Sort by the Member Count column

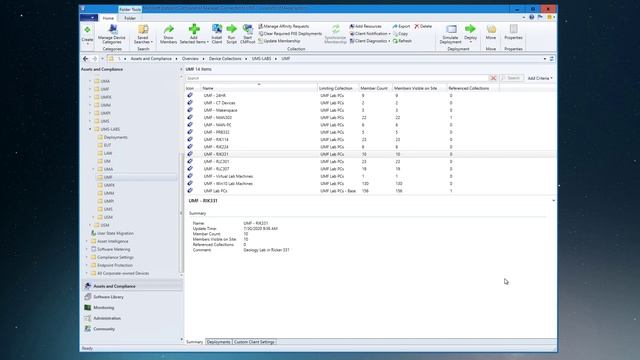(x=375, y=88)
